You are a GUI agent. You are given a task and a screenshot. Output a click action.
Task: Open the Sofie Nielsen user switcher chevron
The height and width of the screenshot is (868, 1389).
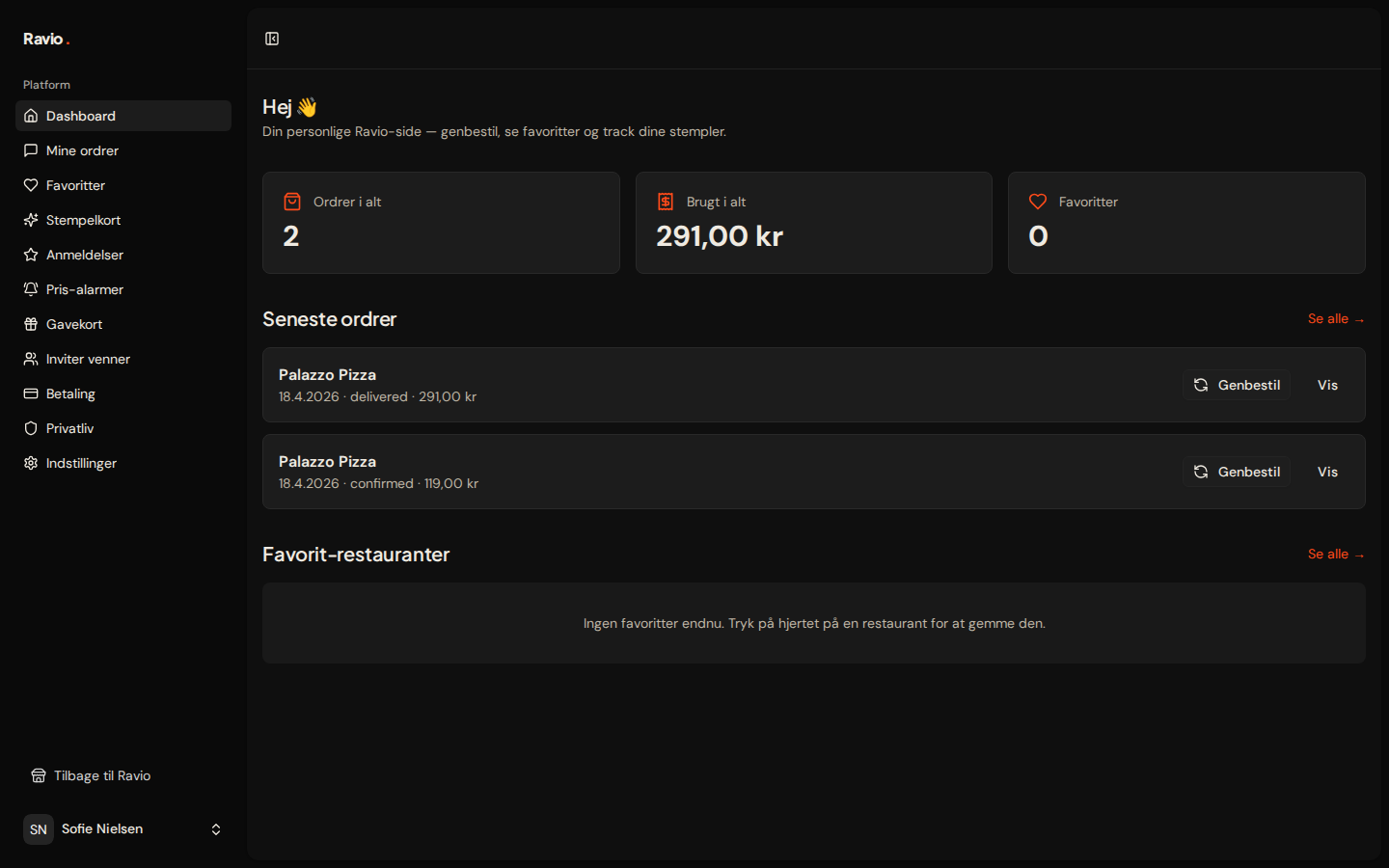point(216,829)
